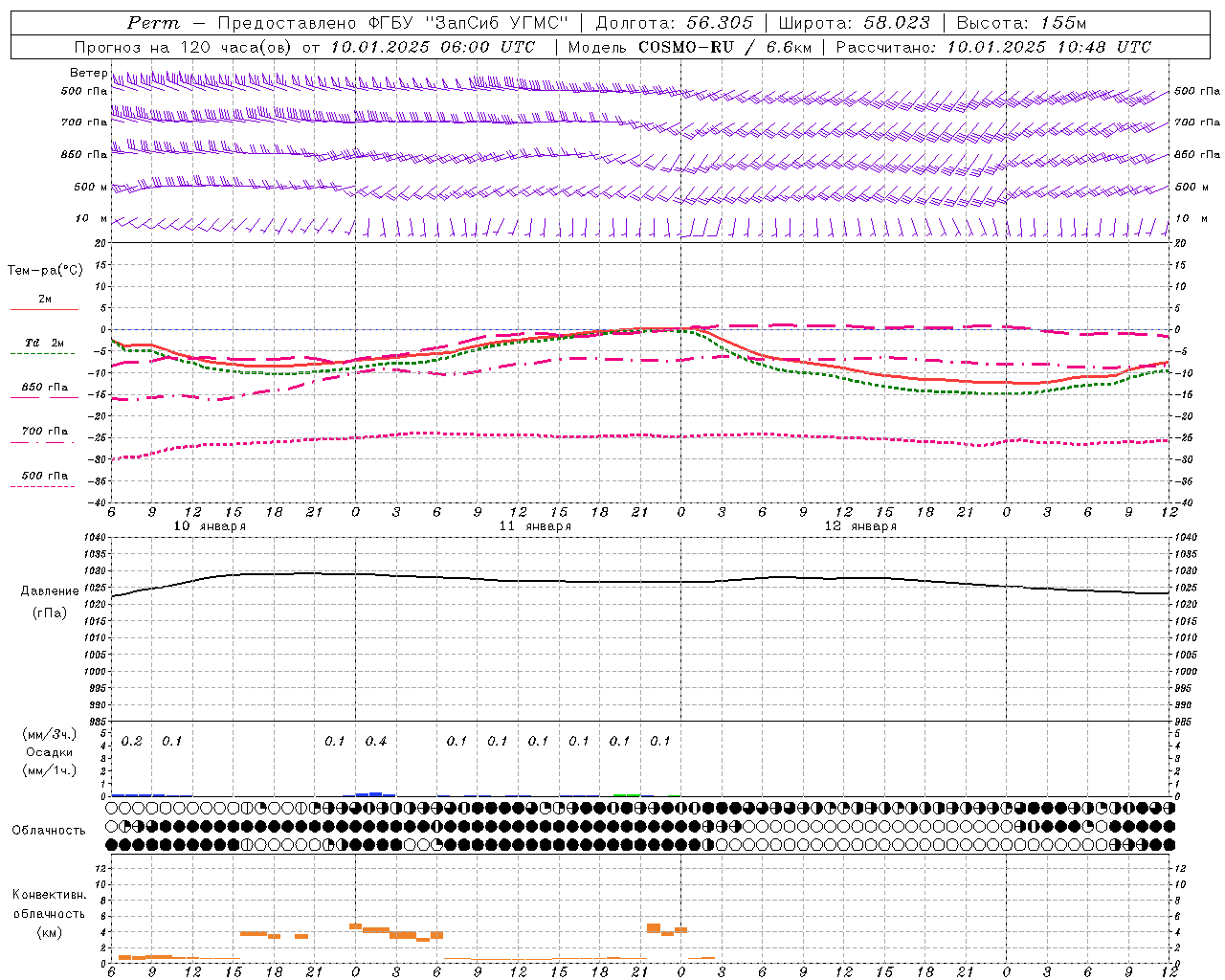Click the "12 января" date label

click(x=860, y=526)
